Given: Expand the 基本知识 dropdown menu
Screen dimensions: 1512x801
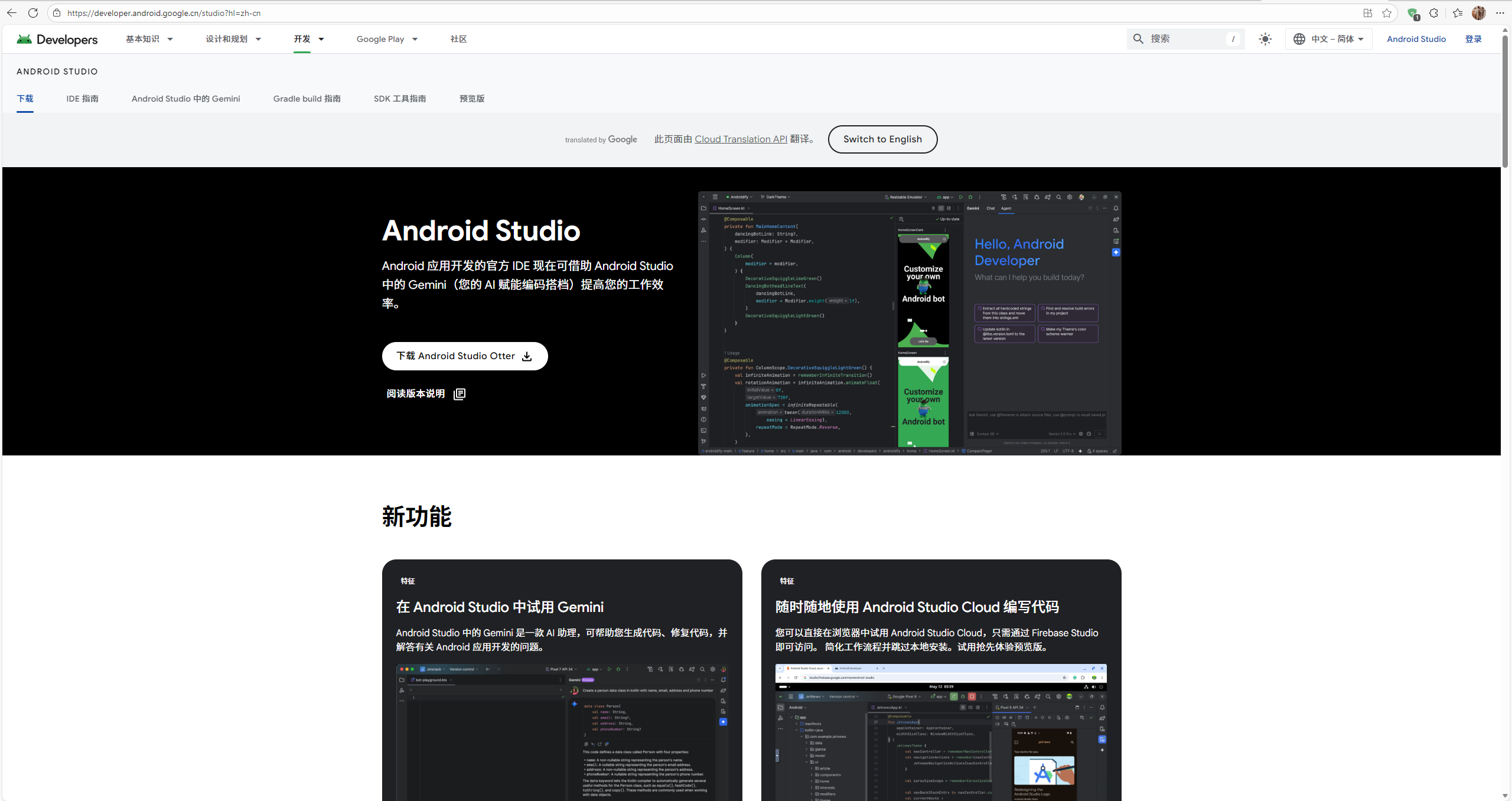Looking at the screenshot, I should (x=149, y=39).
